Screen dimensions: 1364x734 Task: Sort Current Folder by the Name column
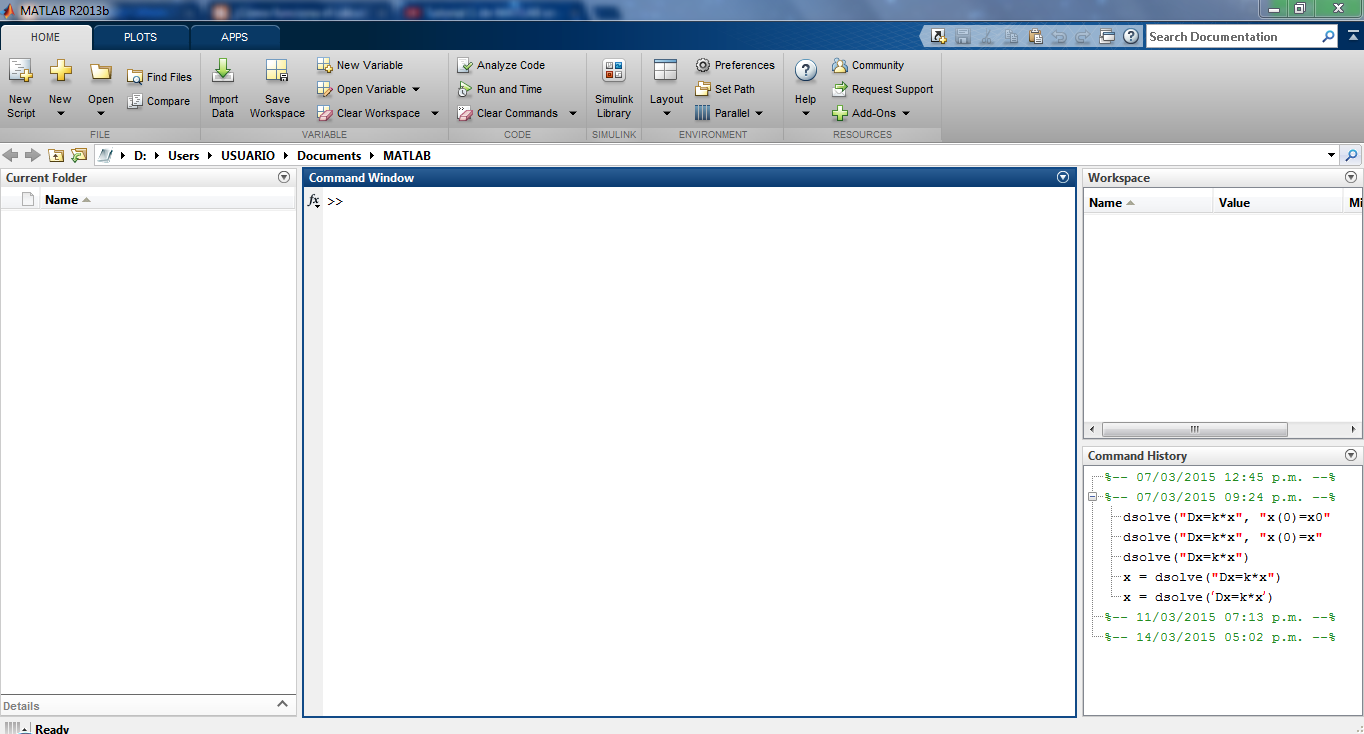pos(67,200)
